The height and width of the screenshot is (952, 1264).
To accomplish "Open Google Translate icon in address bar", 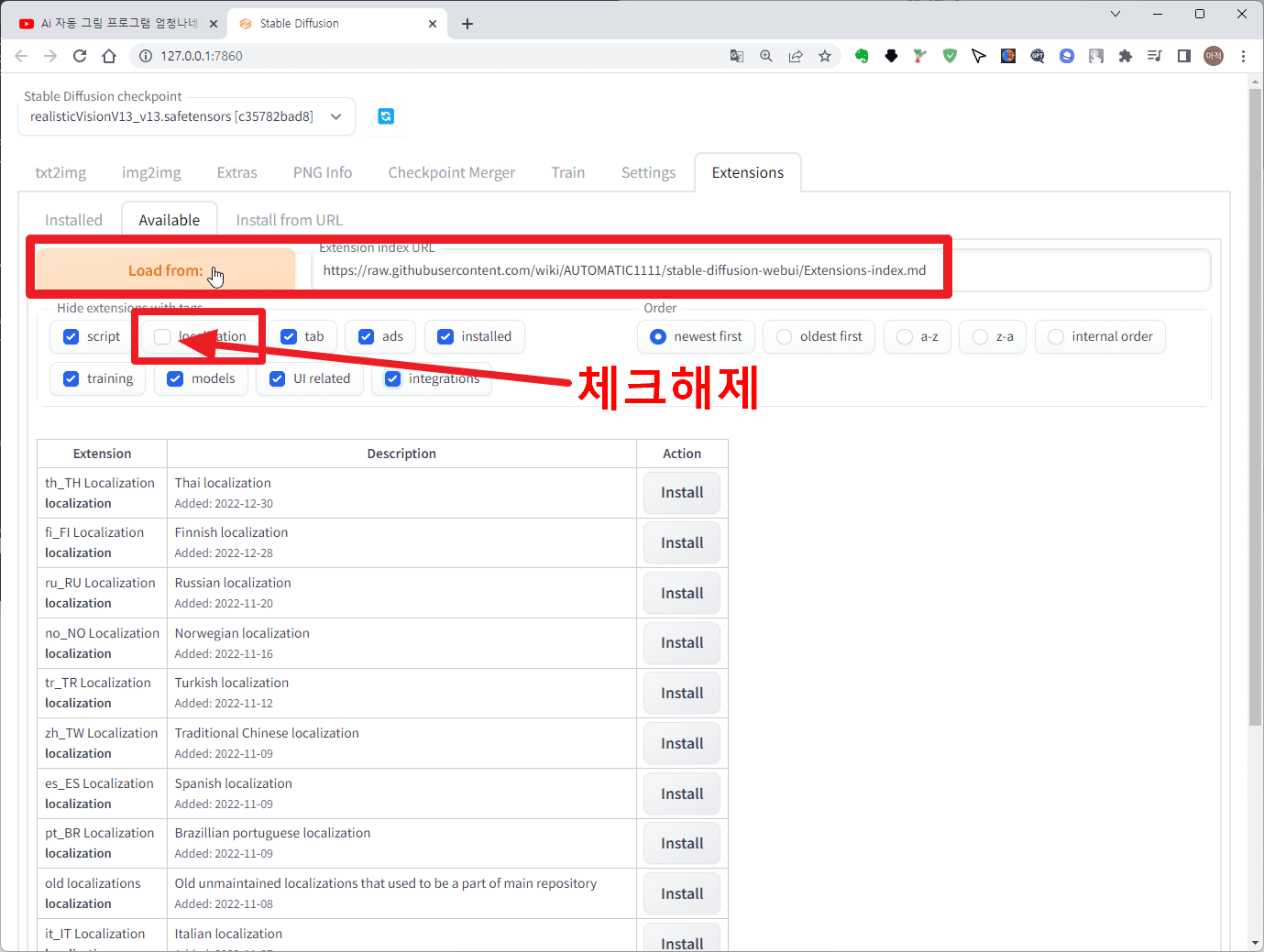I will (x=737, y=56).
